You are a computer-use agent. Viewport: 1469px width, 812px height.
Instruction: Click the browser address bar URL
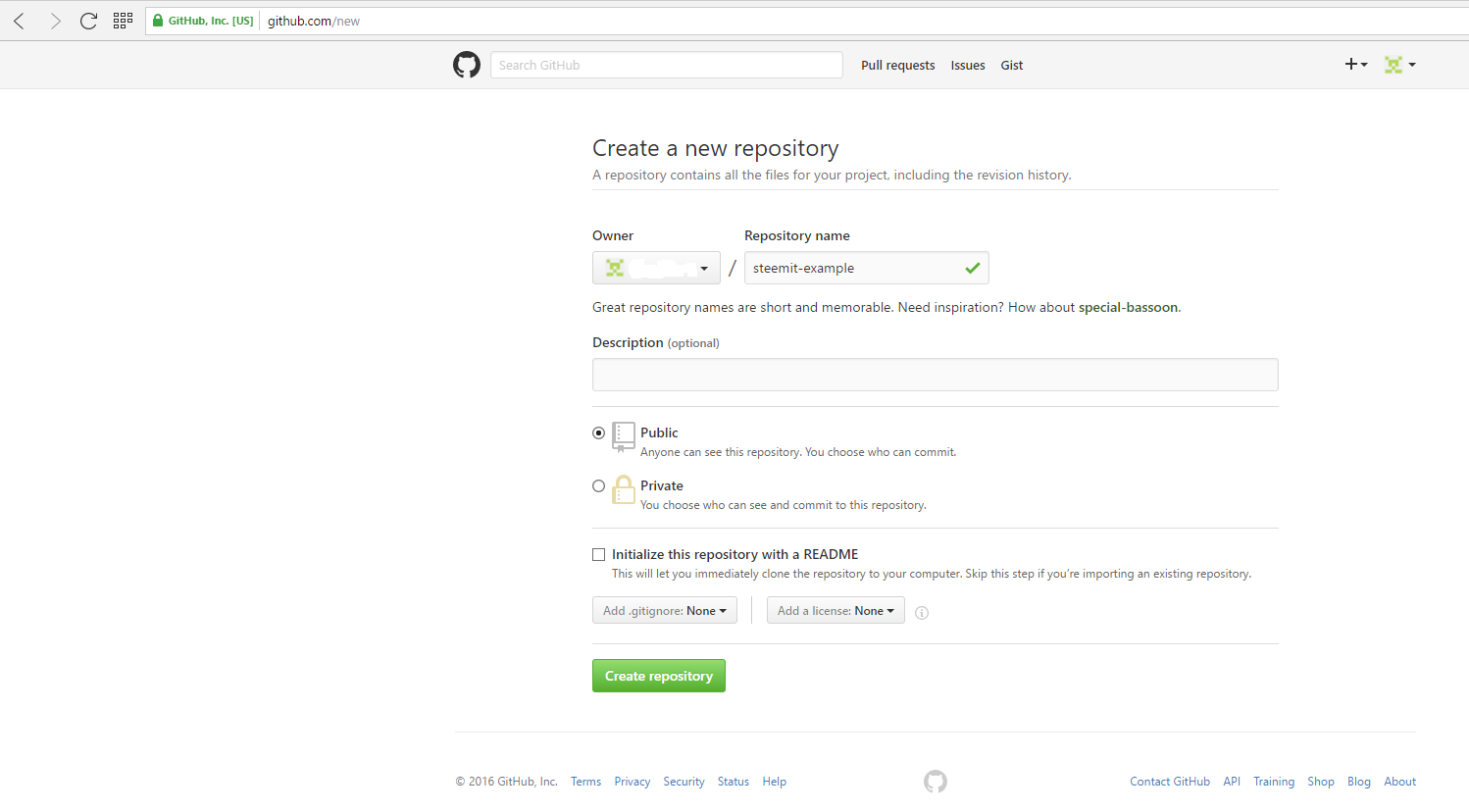[314, 21]
